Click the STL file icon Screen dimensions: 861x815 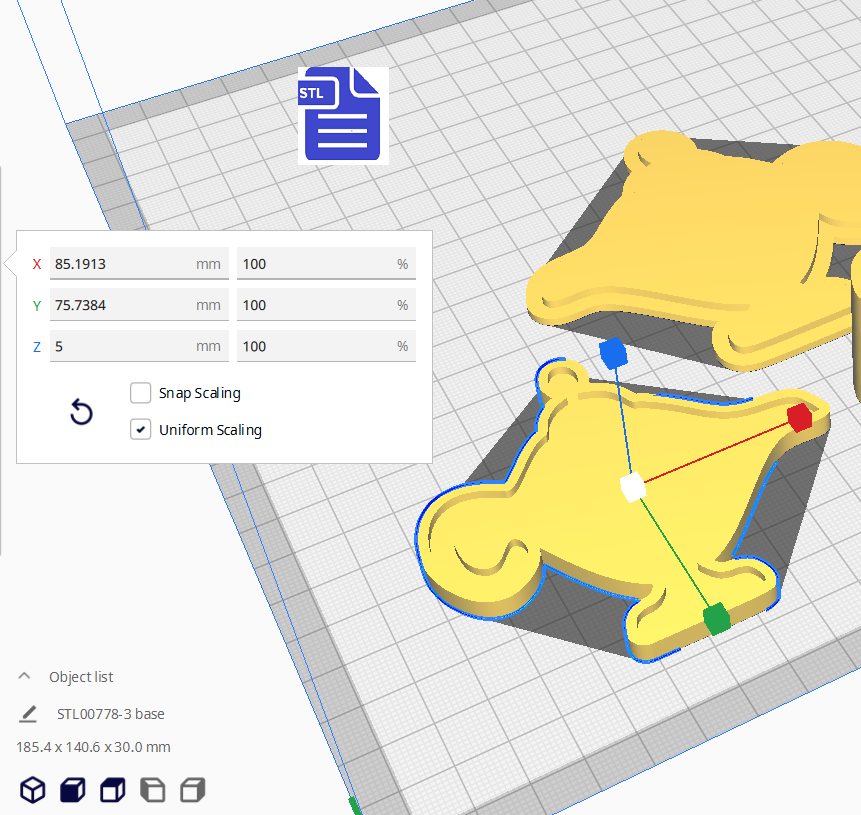pos(342,115)
